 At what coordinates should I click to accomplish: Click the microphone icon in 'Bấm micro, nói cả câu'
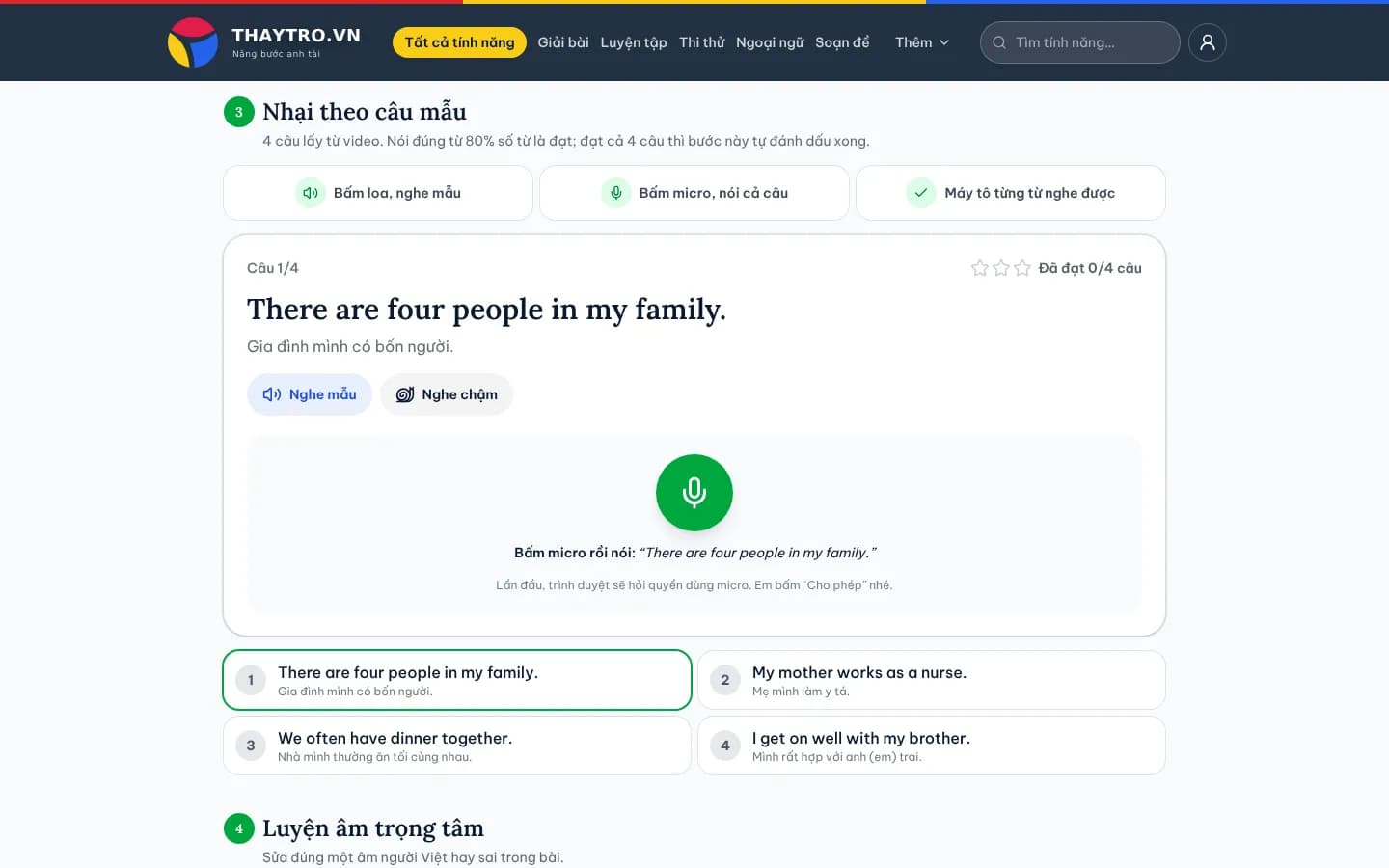(616, 193)
